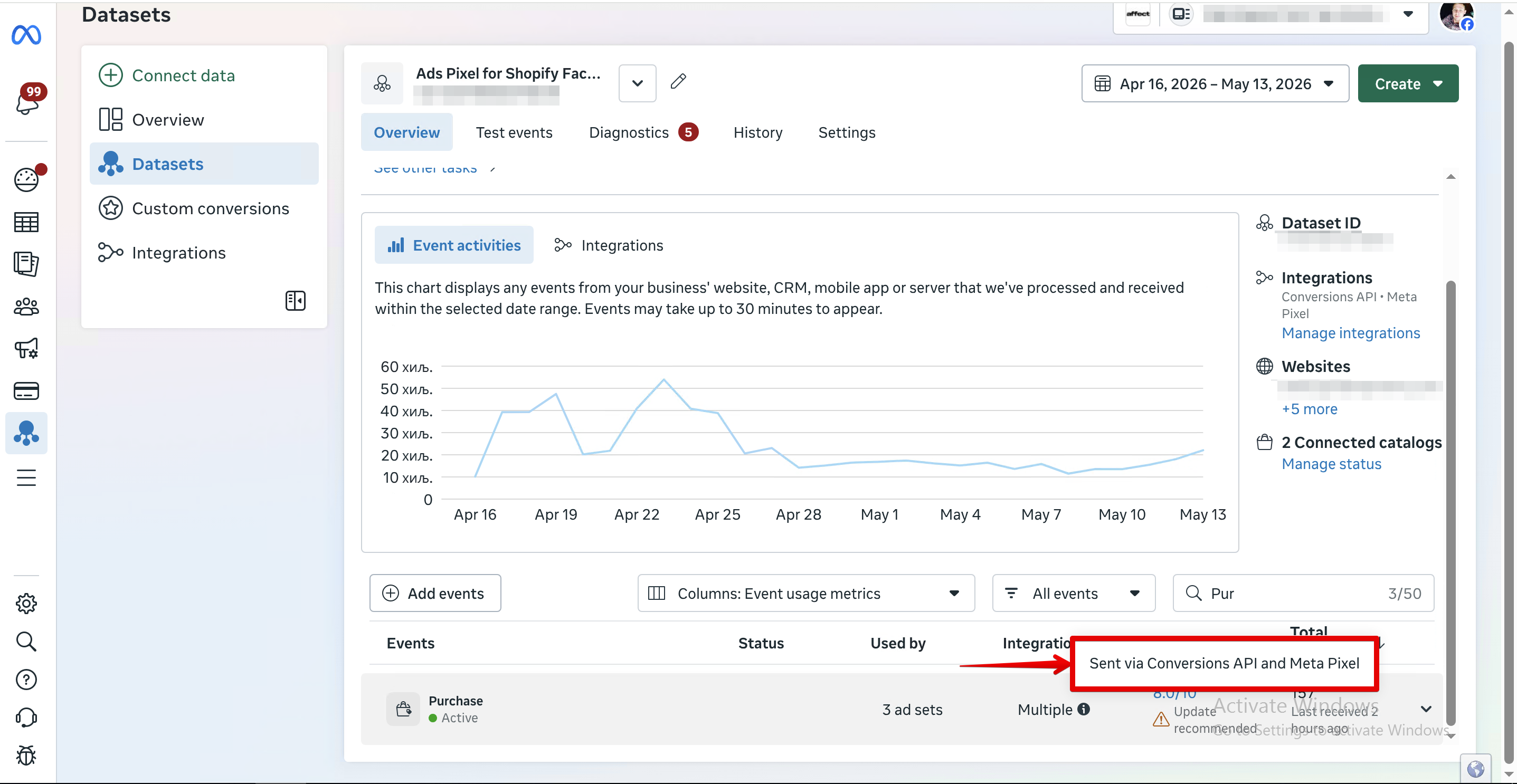This screenshot has height=784, width=1517.
Task: Click dataset pixel icon beside name
Action: tap(382, 83)
